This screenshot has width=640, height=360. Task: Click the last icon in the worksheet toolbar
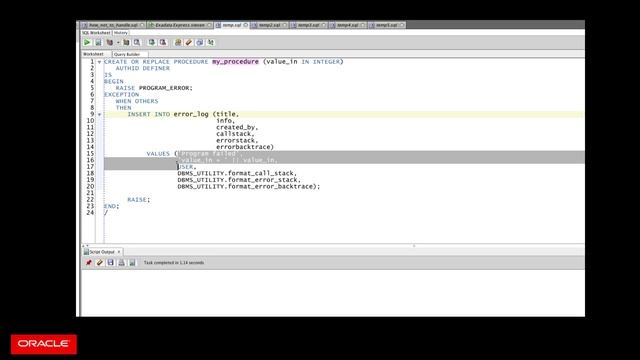(x=211, y=42)
